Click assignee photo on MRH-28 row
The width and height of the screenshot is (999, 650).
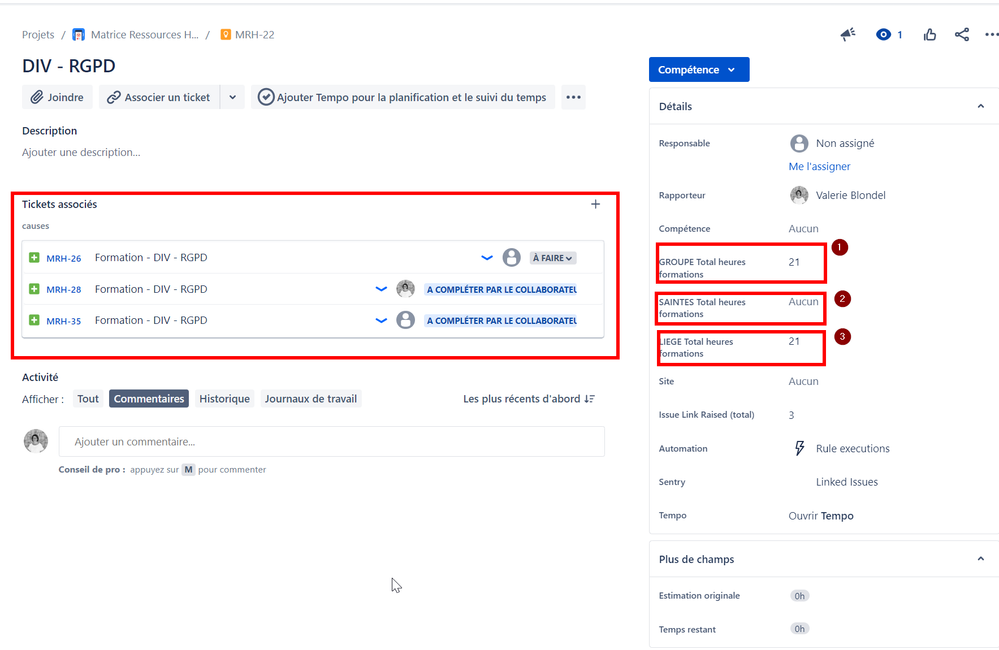[405, 289]
